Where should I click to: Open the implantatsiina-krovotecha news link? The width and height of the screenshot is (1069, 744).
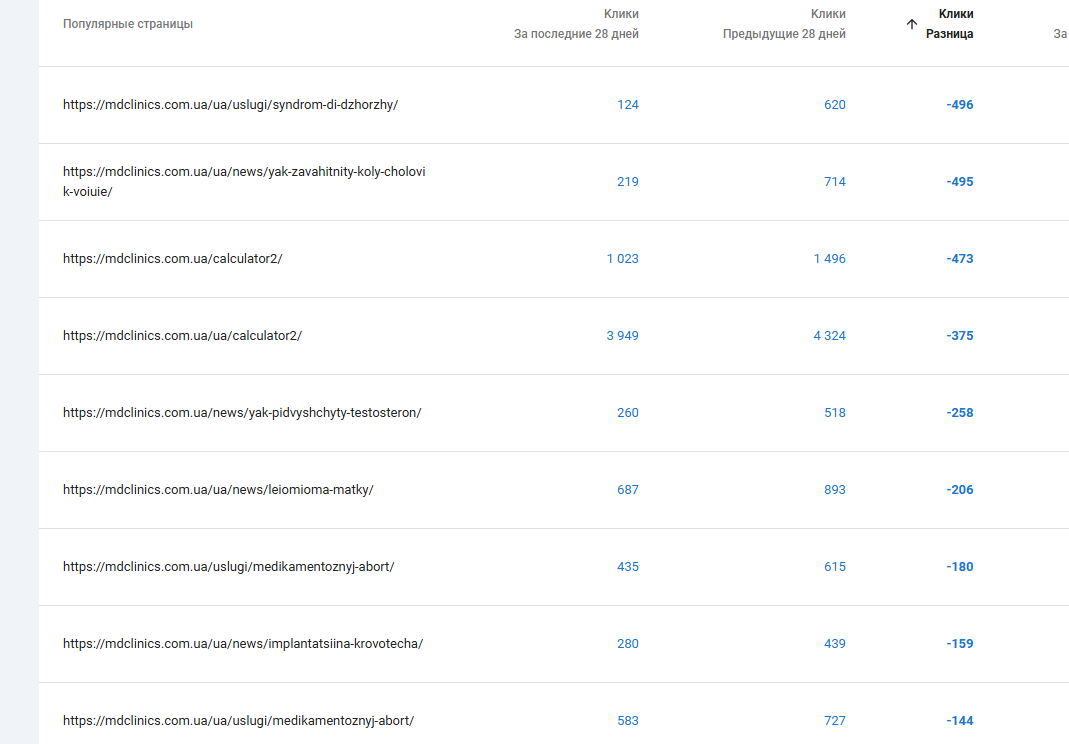pos(243,644)
